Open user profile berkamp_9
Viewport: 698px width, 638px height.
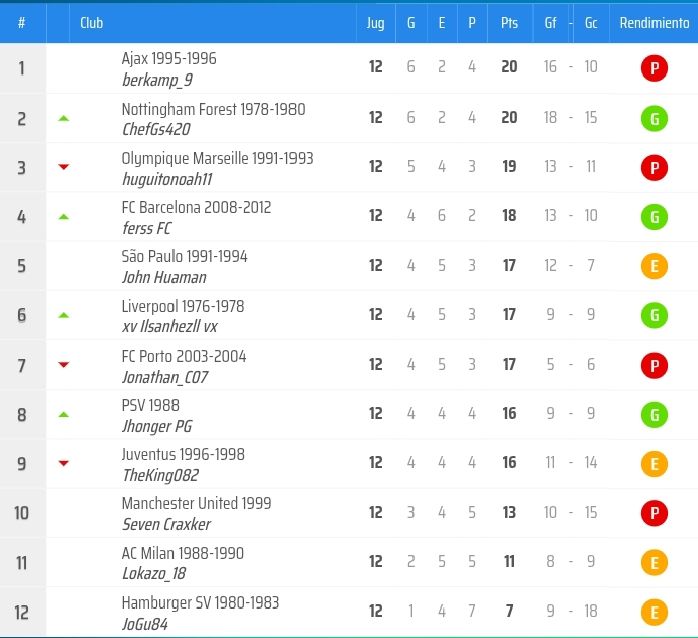point(157,79)
